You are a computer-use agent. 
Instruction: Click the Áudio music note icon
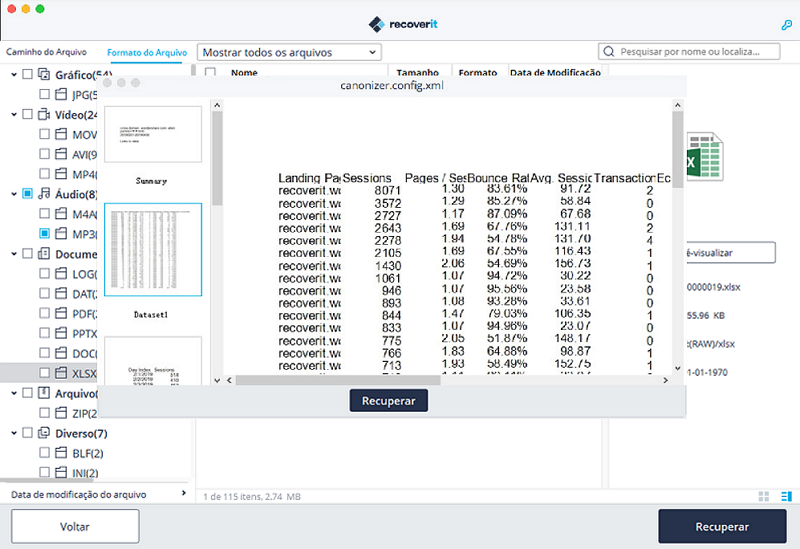tap(44, 194)
